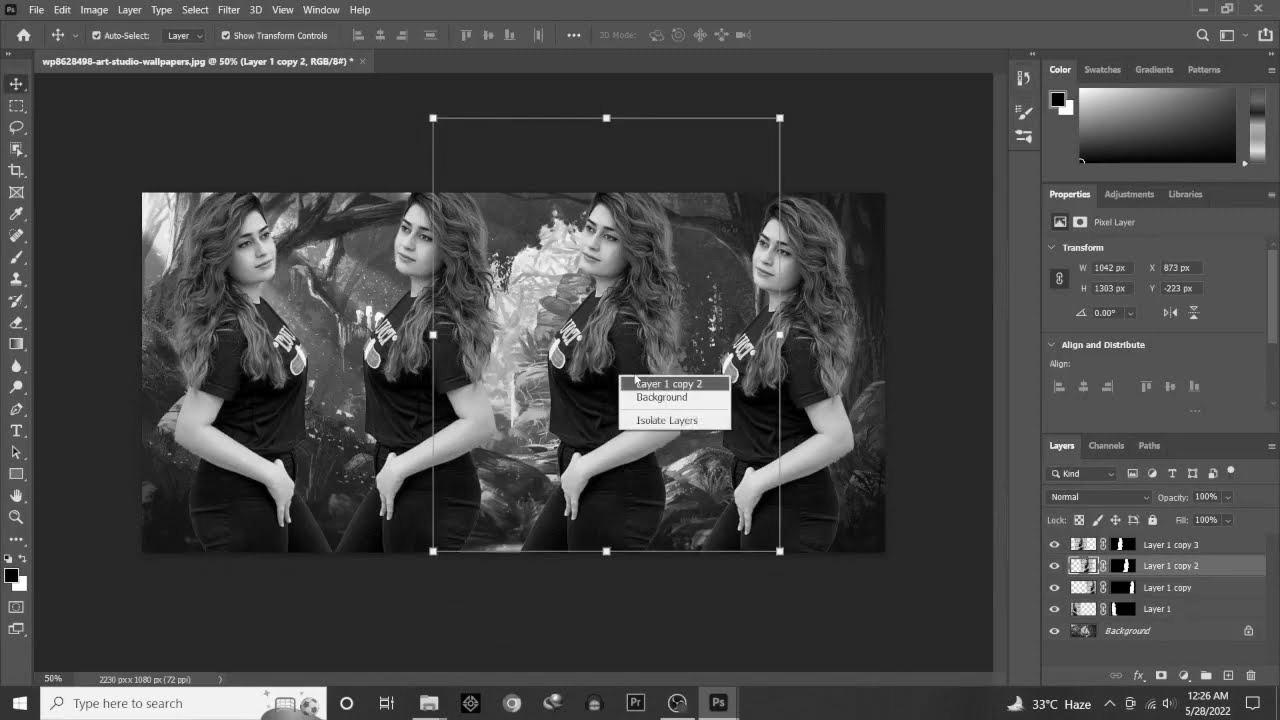Viewport: 1280px width, 720px height.
Task: Select the Horizontal Type tool
Action: click(16, 431)
